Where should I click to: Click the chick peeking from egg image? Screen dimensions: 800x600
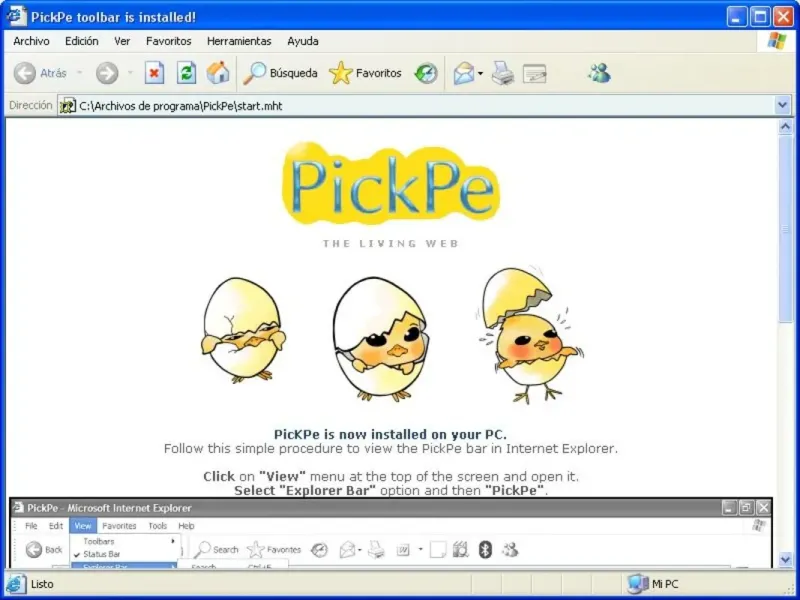(x=381, y=340)
